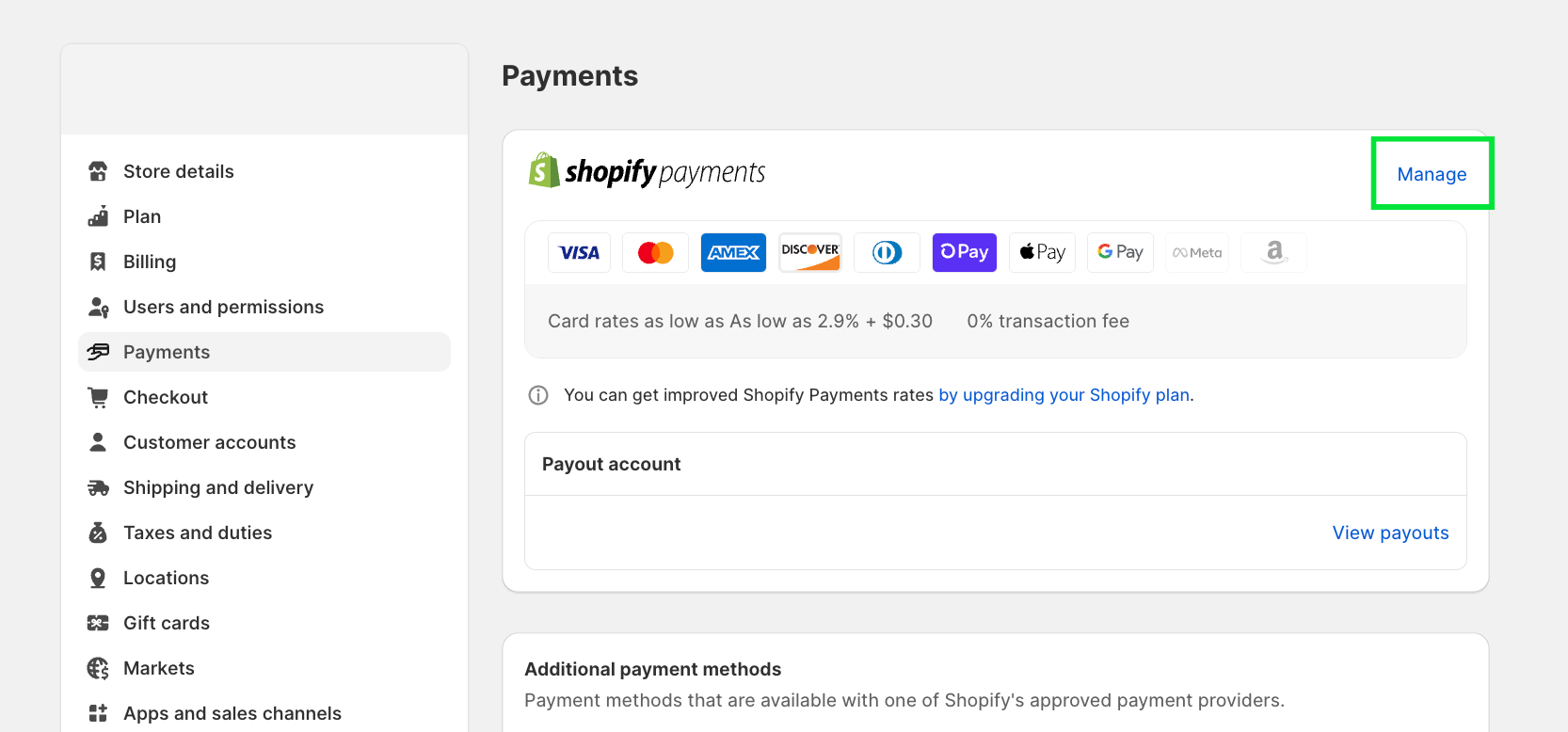
Task: Open the Plan settings page
Action: click(142, 216)
